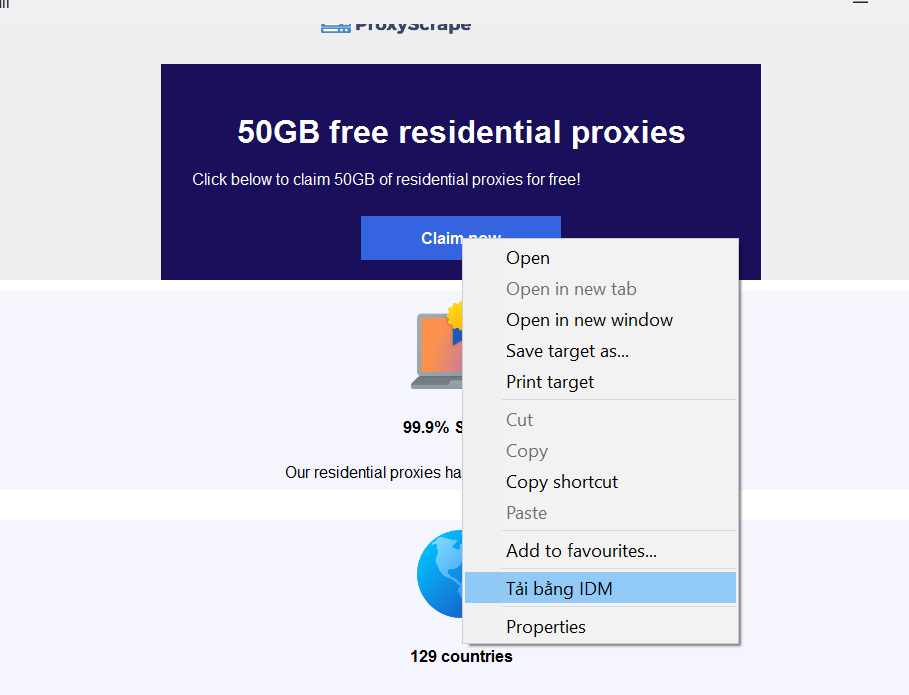Click the blue globe icon
Image resolution: width=909 pixels, height=695 pixels.
pos(440,575)
